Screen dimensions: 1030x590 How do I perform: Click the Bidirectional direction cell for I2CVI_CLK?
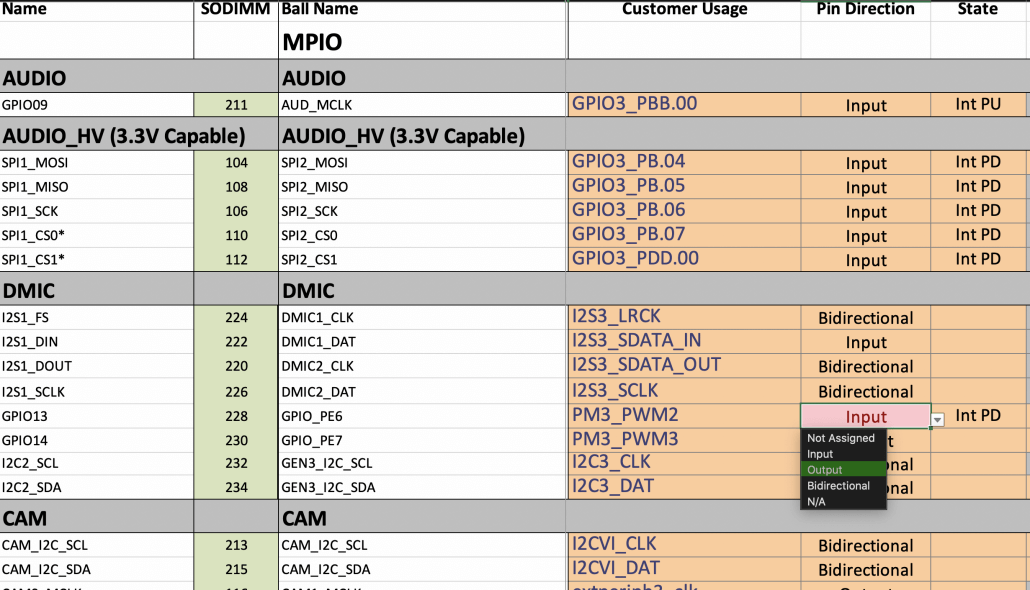pyautogui.click(x=866, y=545)
